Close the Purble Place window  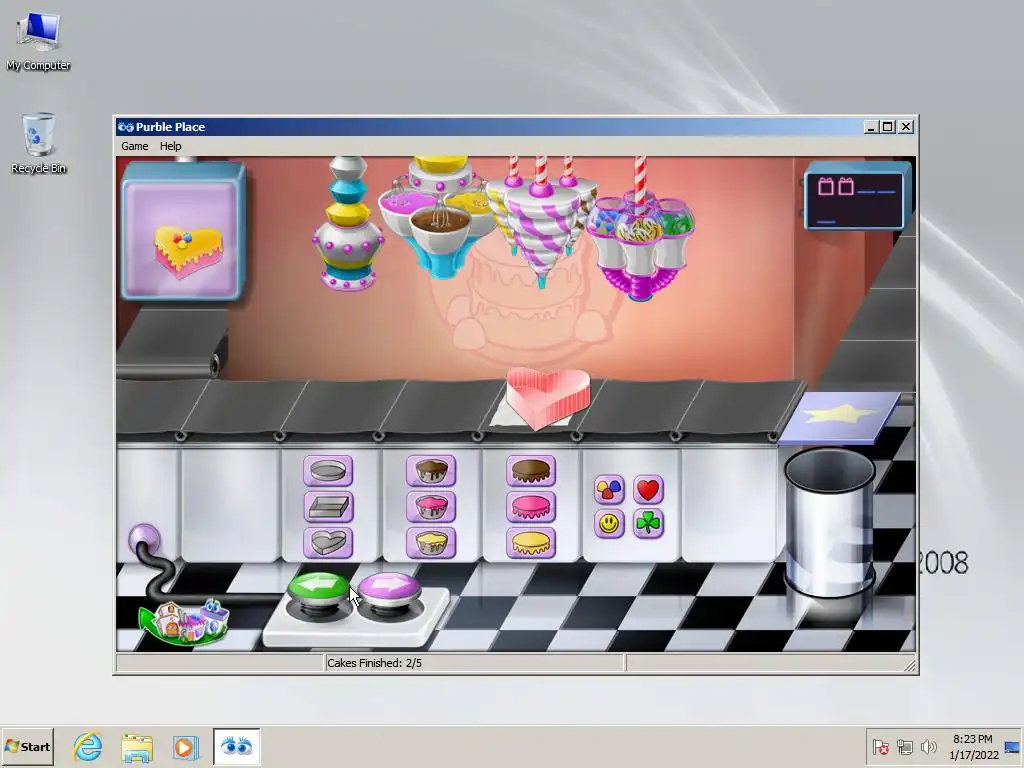(906, 127)
